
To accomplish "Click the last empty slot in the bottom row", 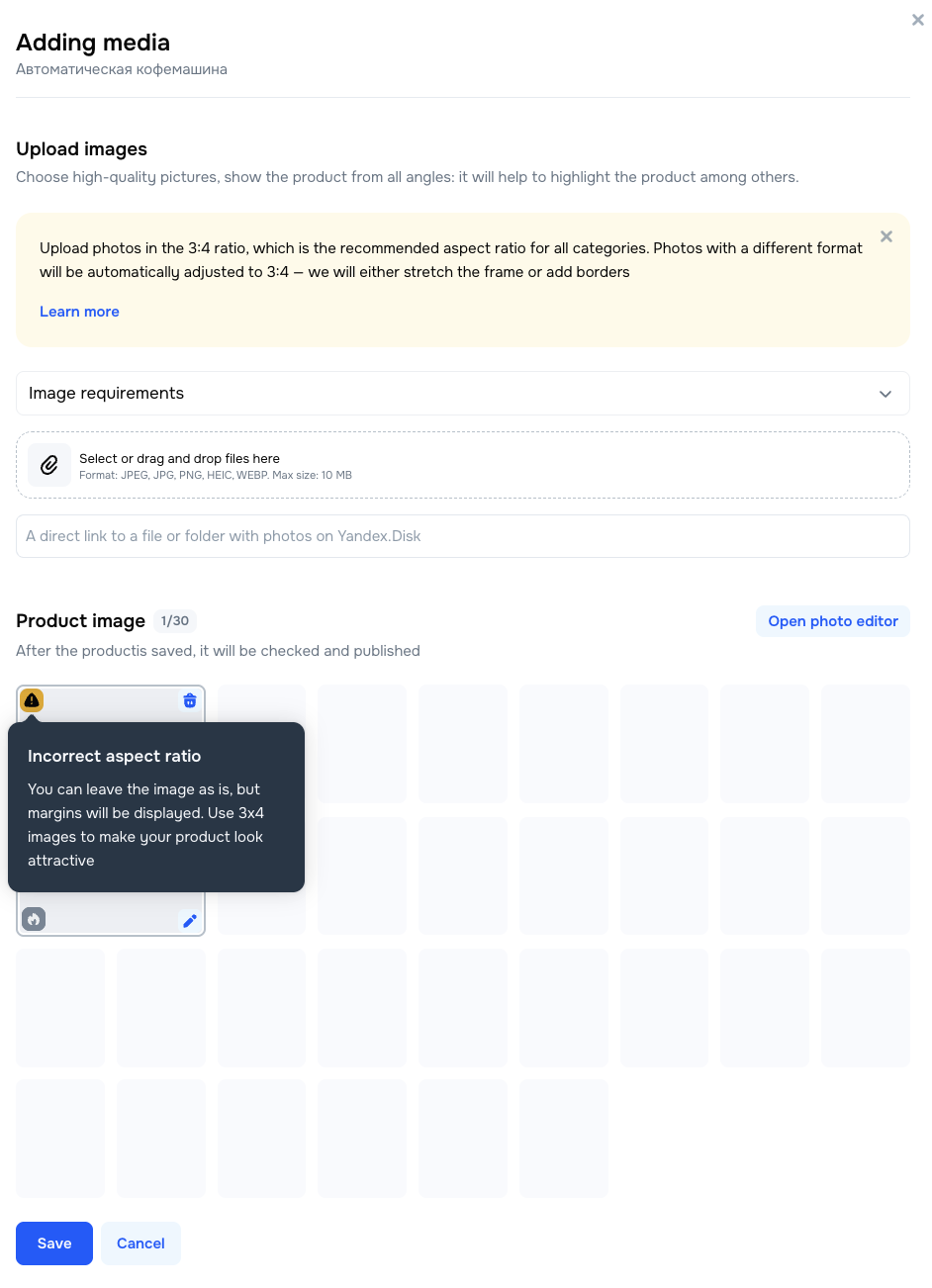I will click(x=564, y=1139).
